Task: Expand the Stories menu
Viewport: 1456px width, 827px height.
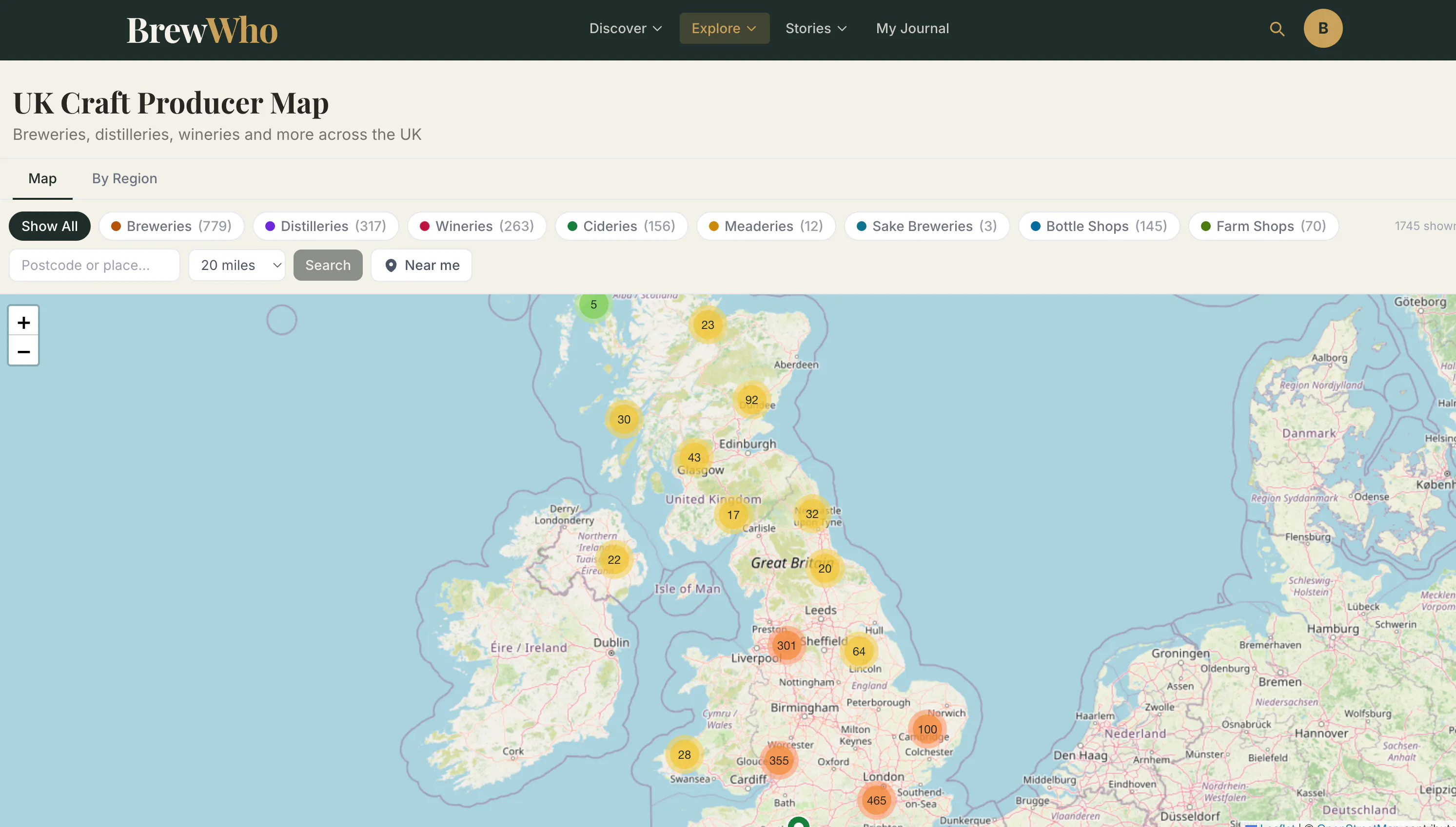Action: (816, 28)
